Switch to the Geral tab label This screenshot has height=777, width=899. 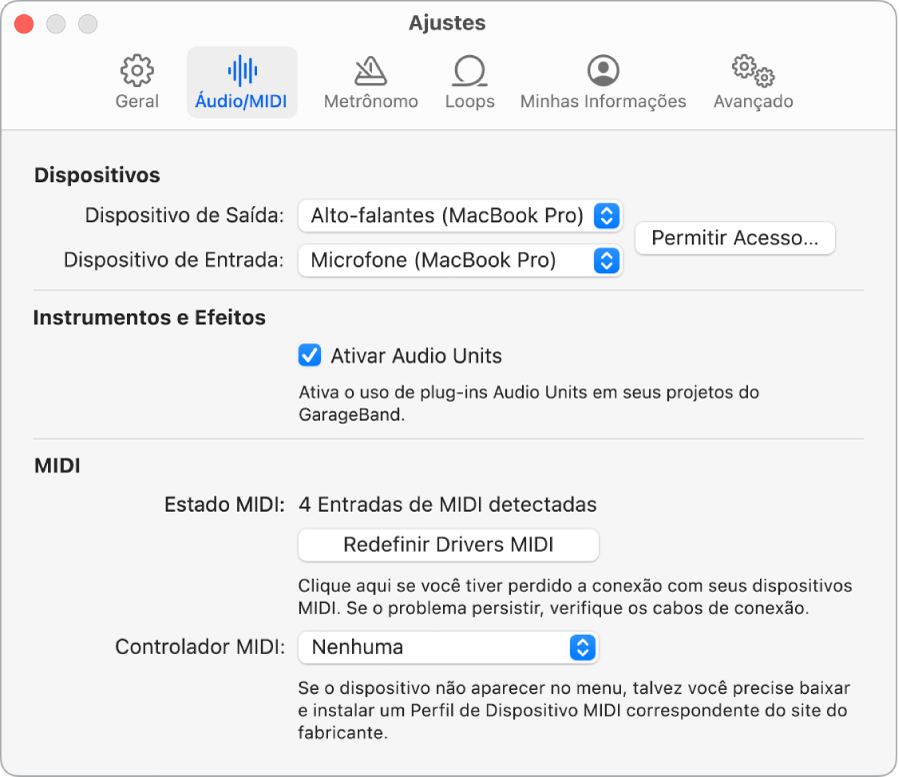coord(135,101)
